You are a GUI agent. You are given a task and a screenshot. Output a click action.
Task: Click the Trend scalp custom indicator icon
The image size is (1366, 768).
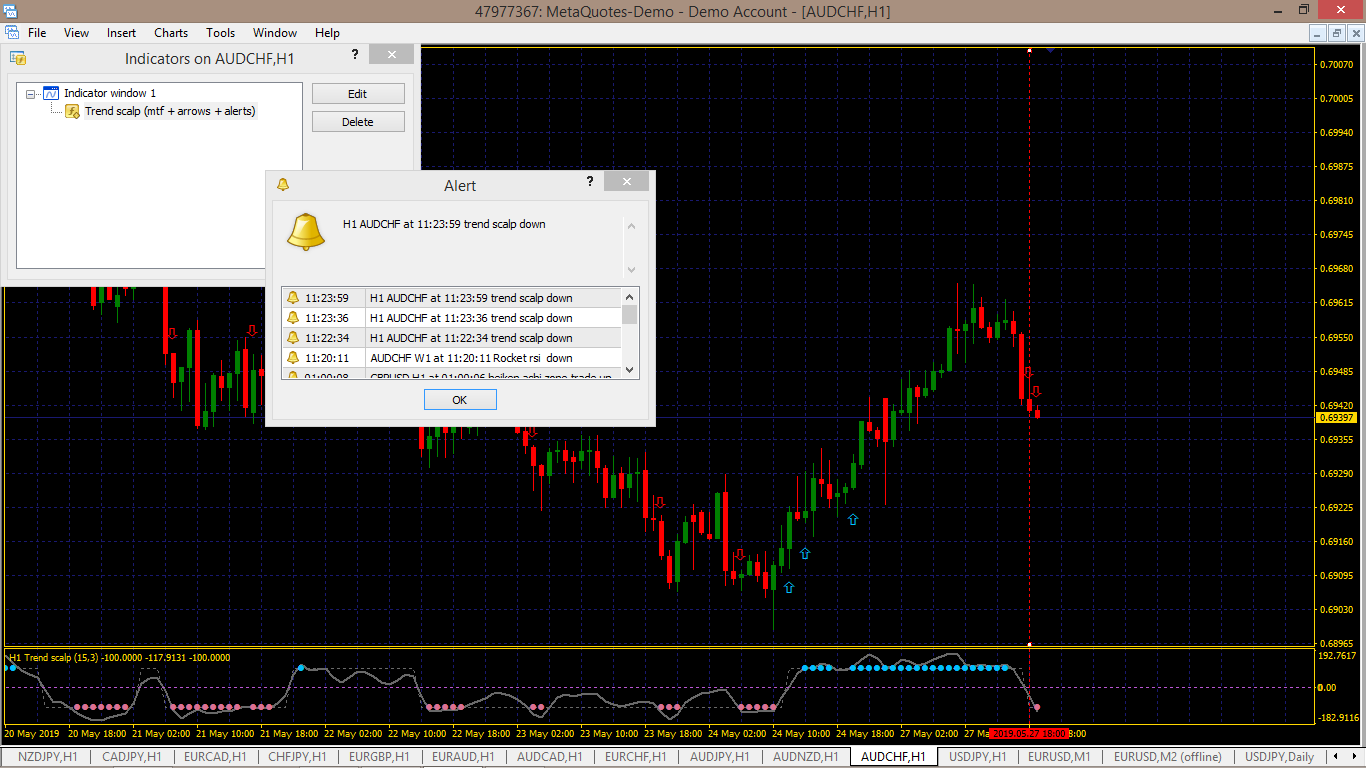73,111
